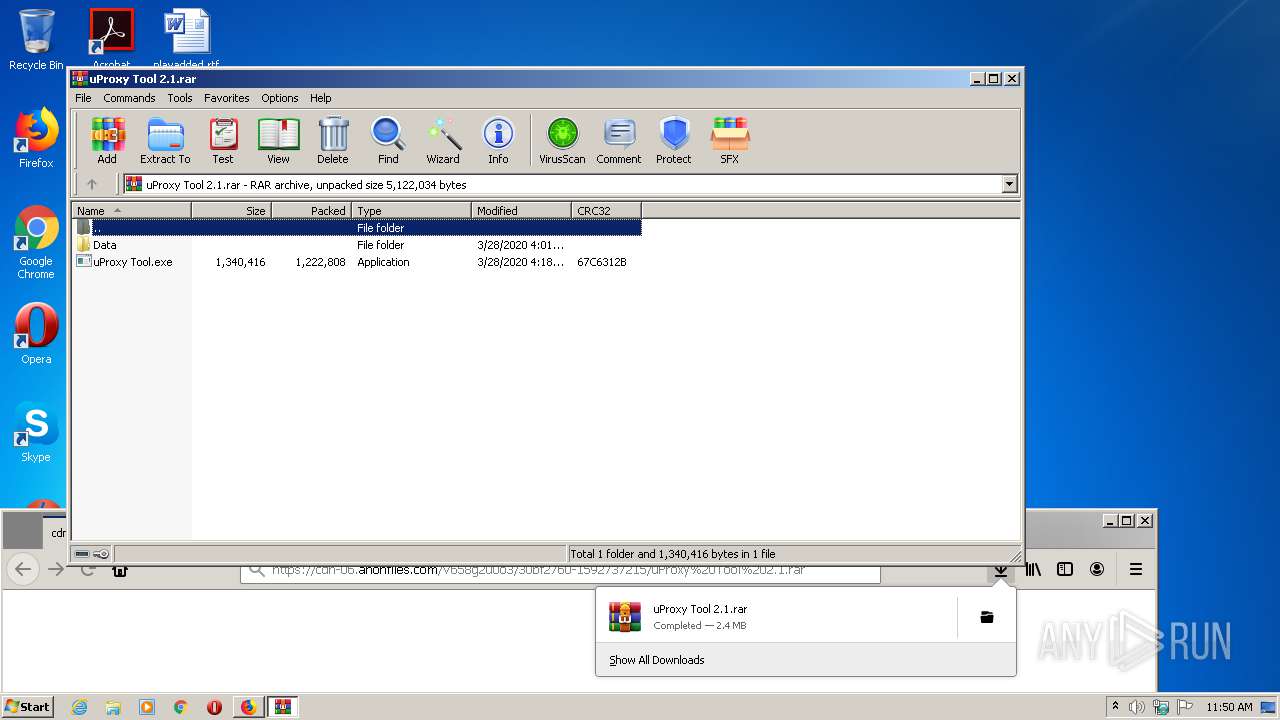This screenshot has height=720, width=1280.
Task: Click the 1,340,416 size value
Action: coord(240,262)
